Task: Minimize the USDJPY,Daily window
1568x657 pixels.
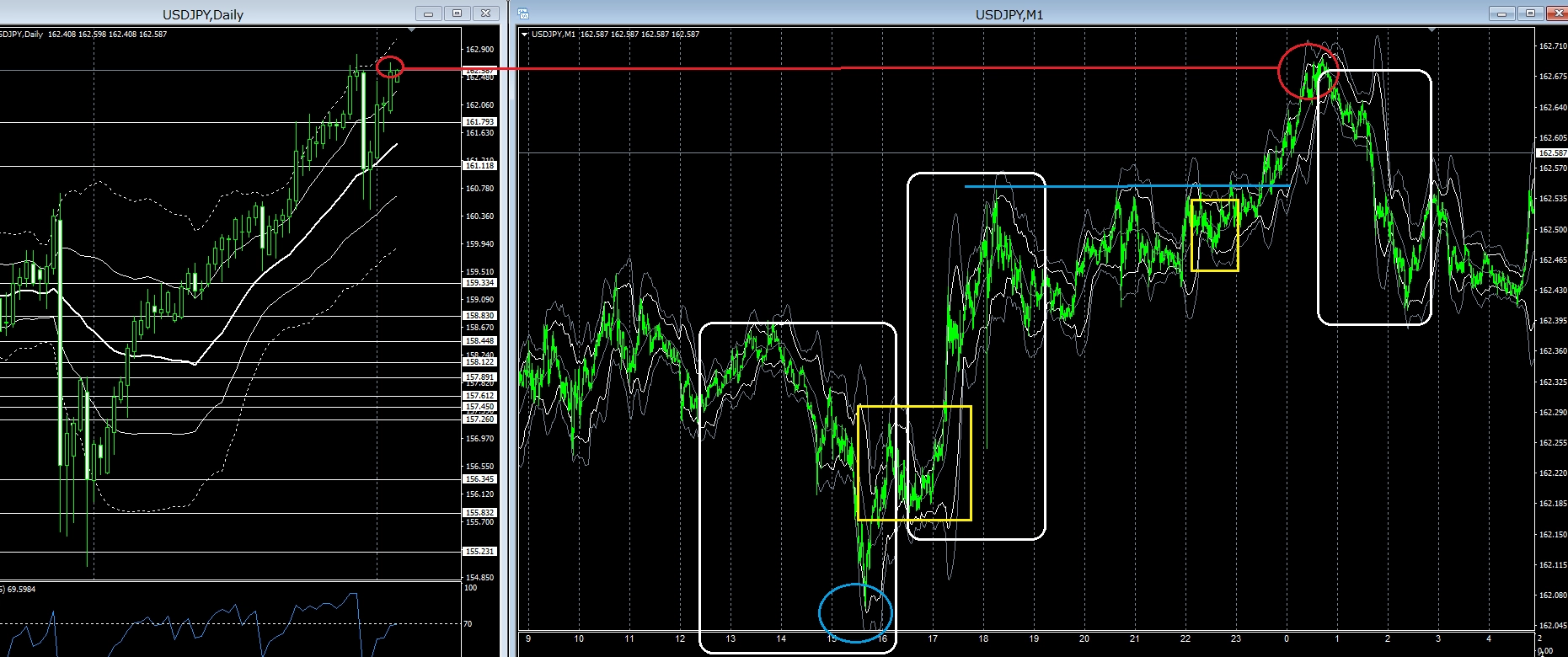Action: tap(429, 13)
